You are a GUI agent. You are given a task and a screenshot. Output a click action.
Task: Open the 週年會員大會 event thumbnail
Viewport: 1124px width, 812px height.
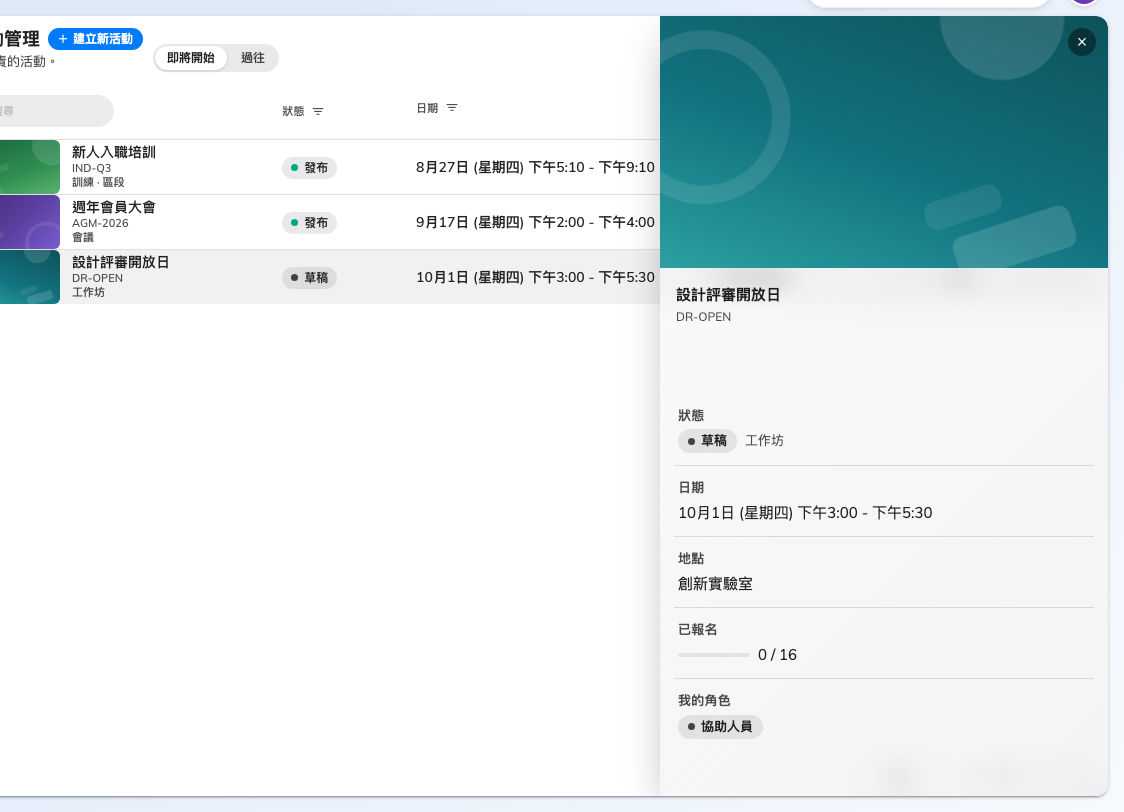(x=29, y=222)
